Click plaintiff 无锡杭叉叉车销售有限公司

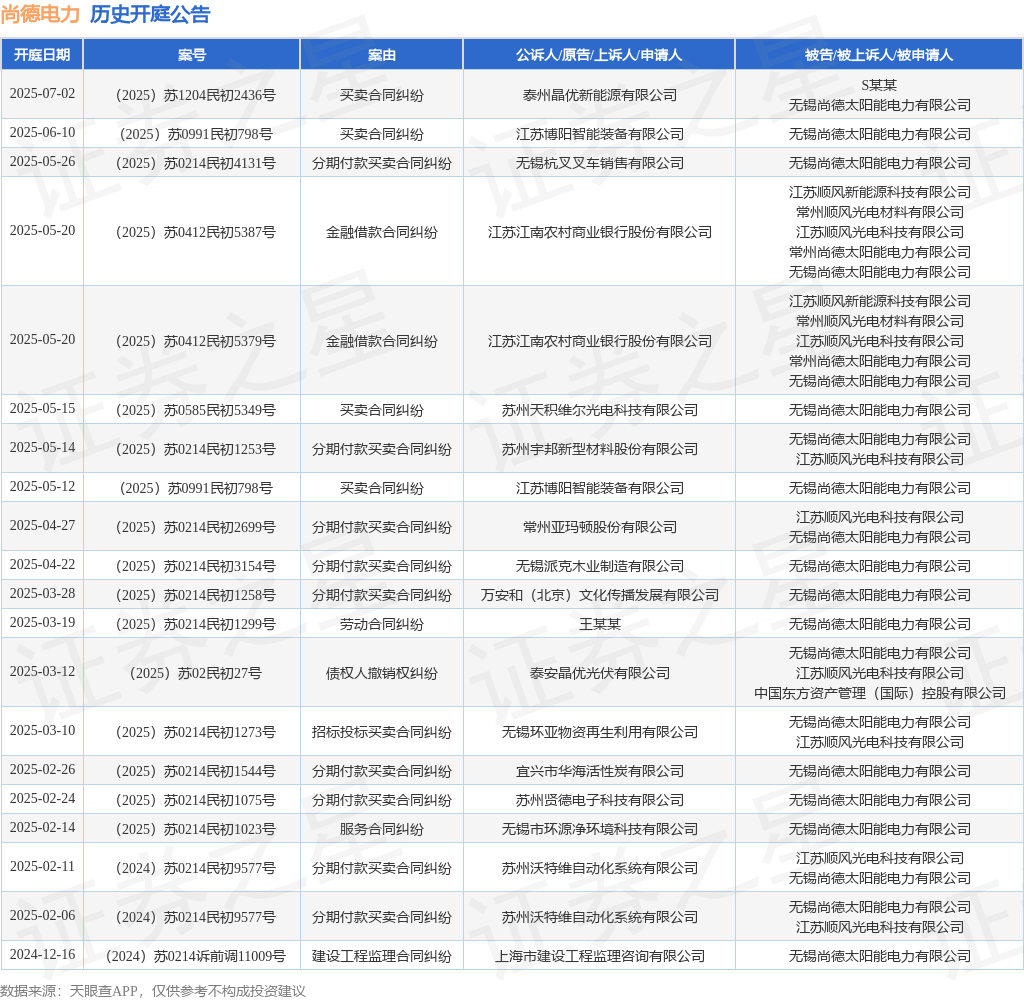(600, 163)
